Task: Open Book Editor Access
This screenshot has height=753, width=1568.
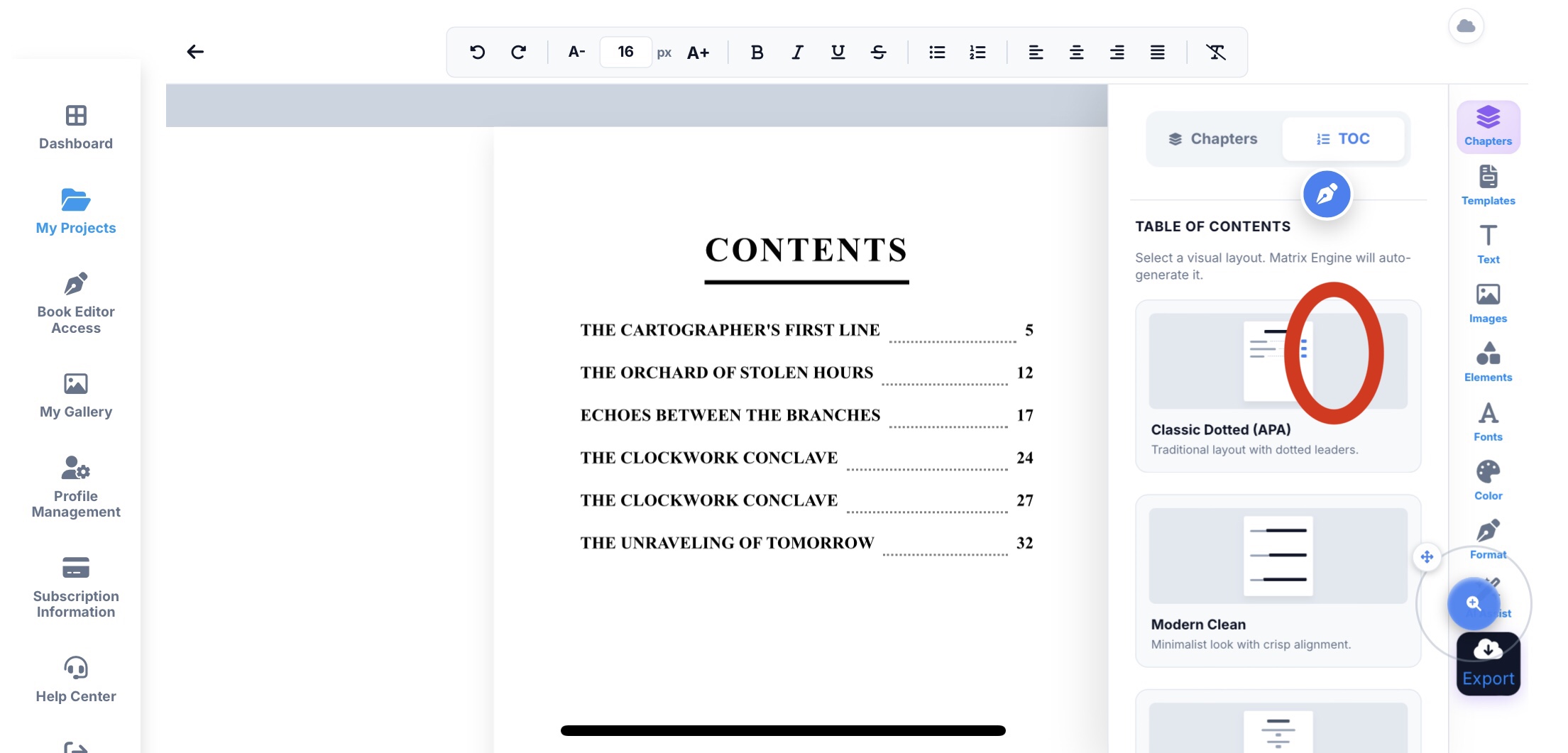Action: 76,303
